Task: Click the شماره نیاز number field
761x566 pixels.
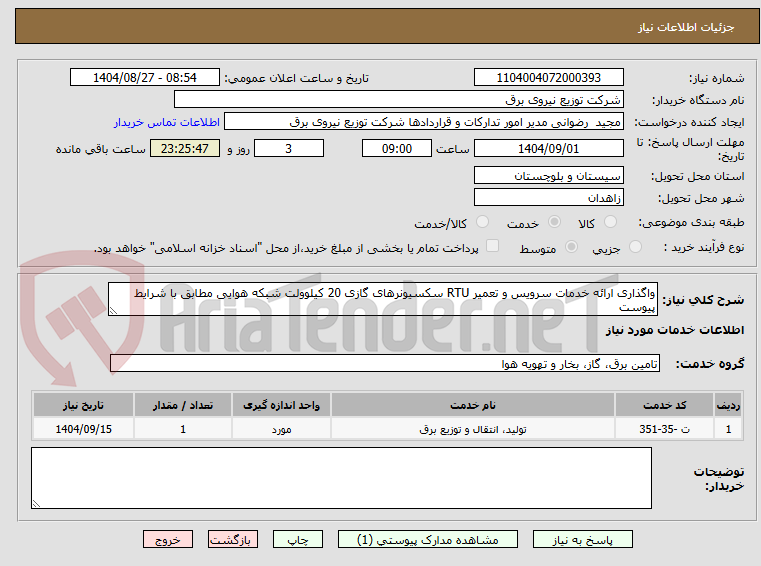Action: coord(548,77)
